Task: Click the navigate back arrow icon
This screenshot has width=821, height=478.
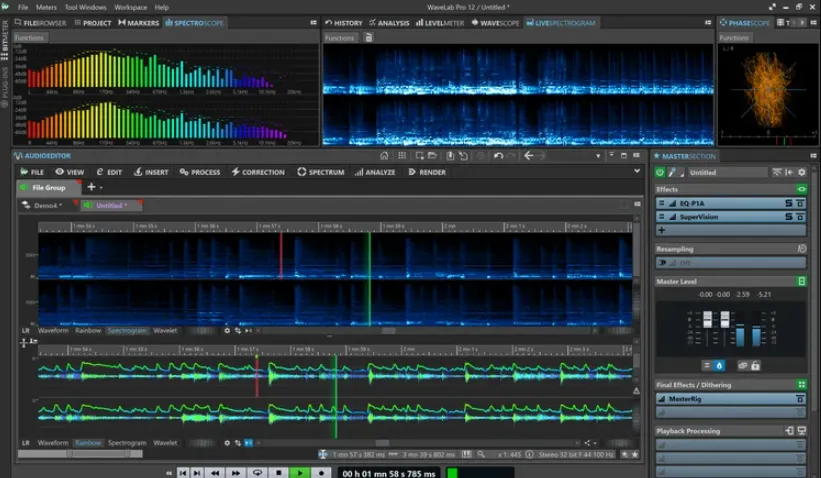Action: tap(528, 155)
